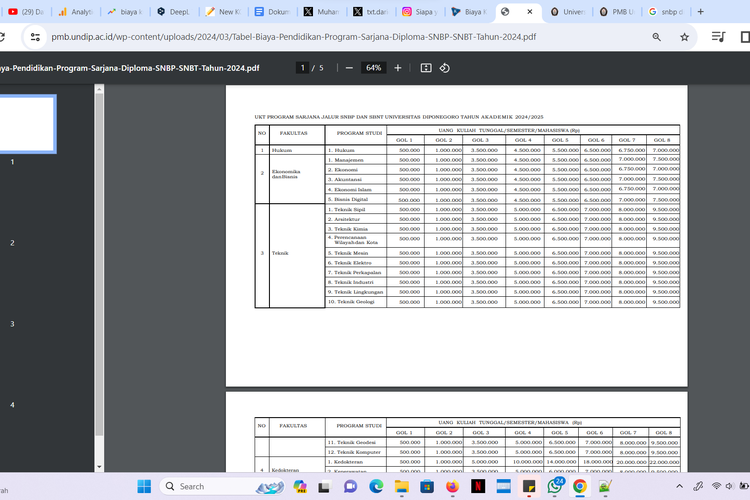View site information icon in address bar
Image resolution: width=750 pixels, height=500 pixels.
pyautogui.click(x=36, y=37)
